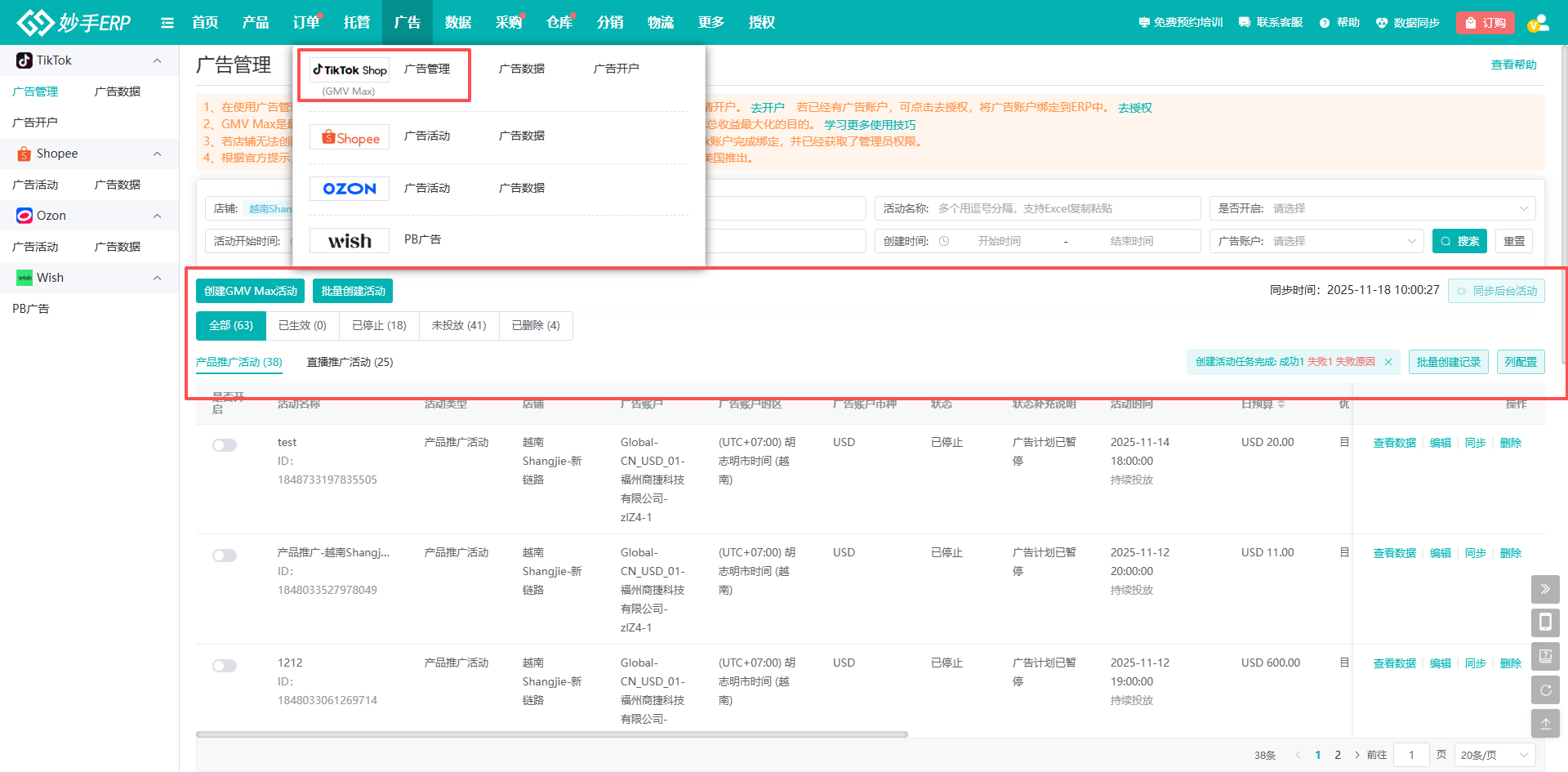Screen dimensions: 1568x772
Task: Collapse floating toolbar with double-arrow icon
Action: point(1545,589)
